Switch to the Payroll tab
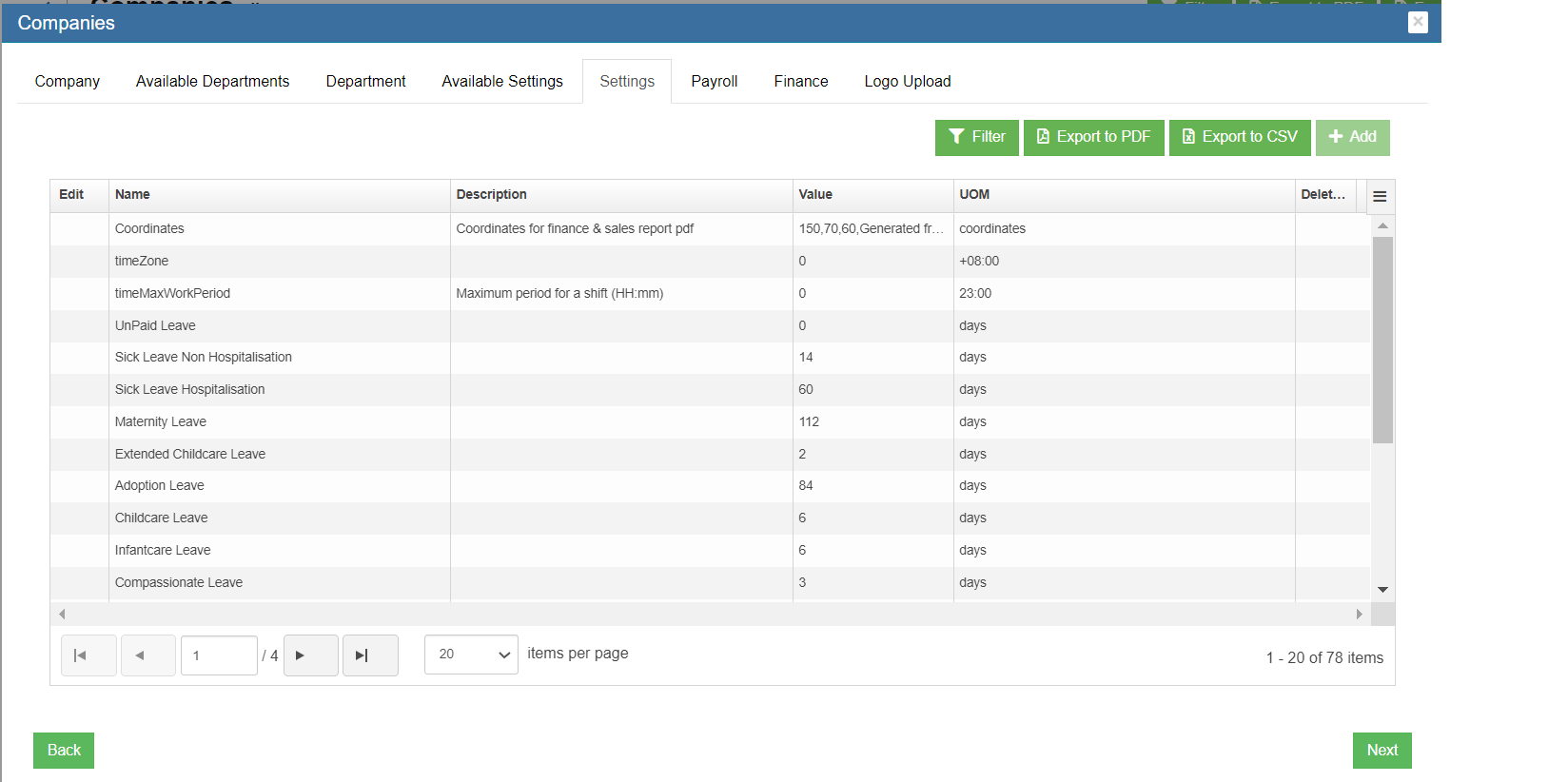The height and width of the screenshot is (782, 1568). pos(714,82)
